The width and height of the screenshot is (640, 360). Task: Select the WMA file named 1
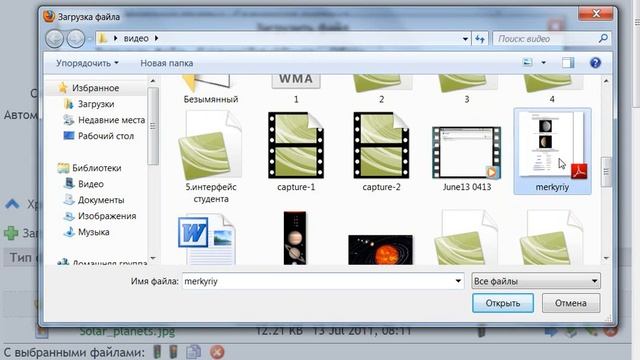[x=296, y=89]
